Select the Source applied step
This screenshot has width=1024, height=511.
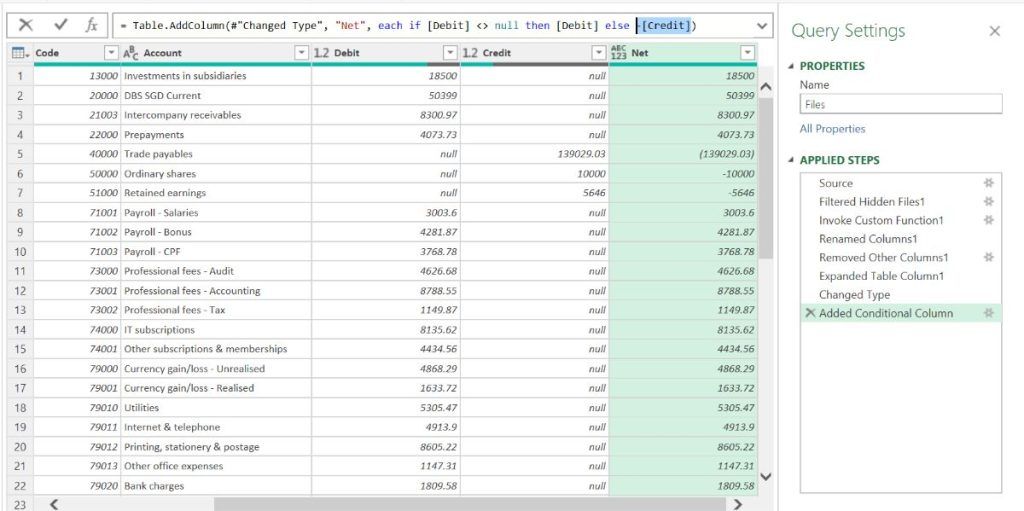(901, 184)
